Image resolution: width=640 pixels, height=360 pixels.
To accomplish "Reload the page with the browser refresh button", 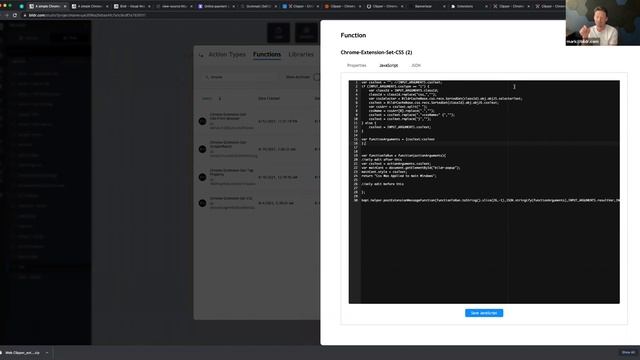I will click(15, 15).
